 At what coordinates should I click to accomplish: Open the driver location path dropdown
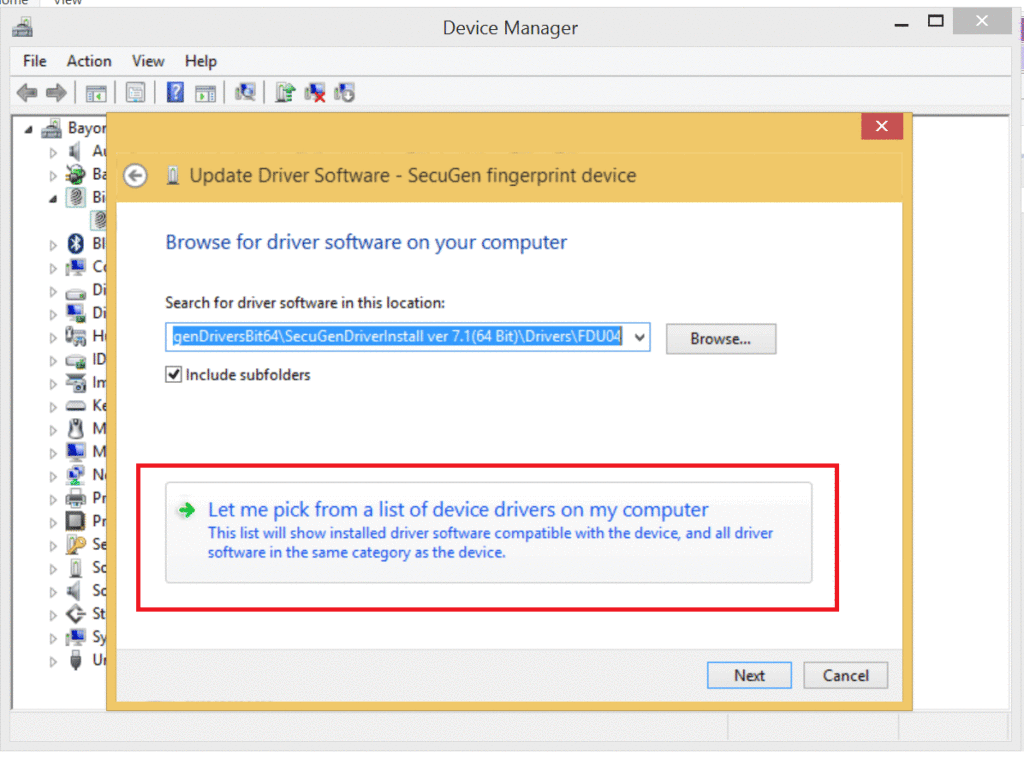coord(640,338)
